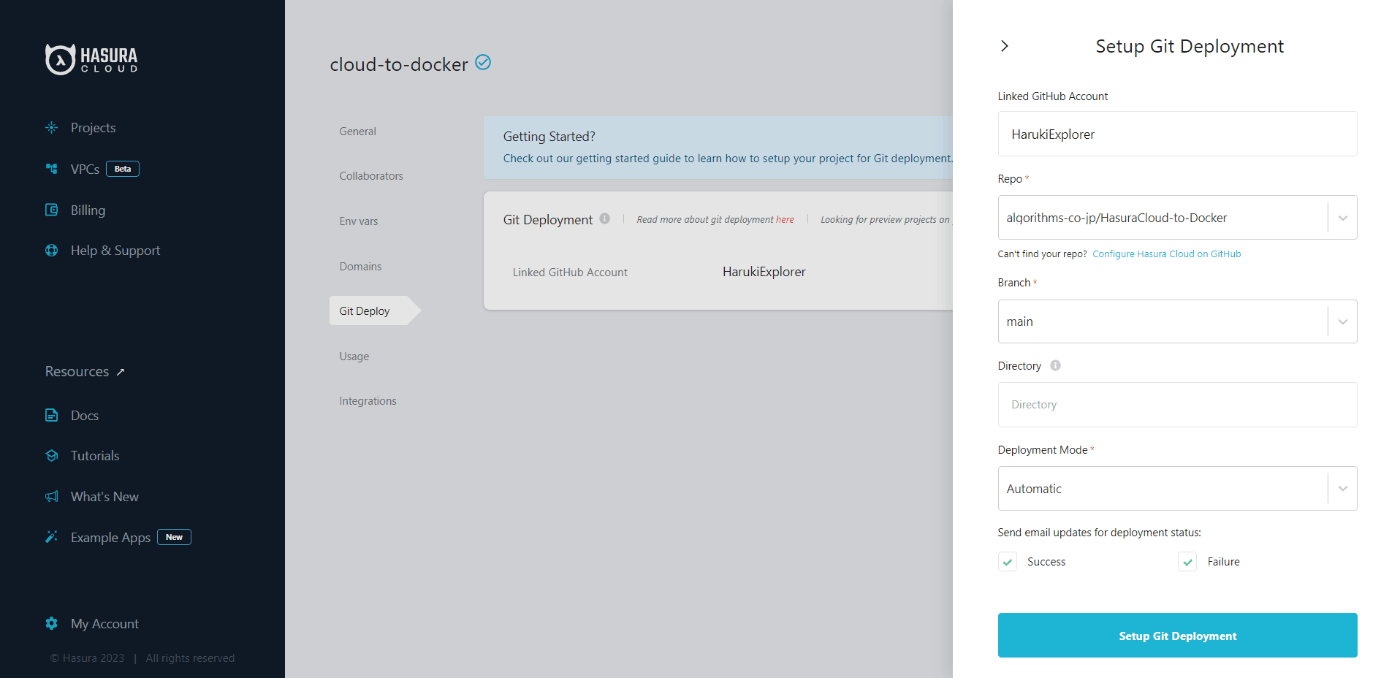Select the Git Deploy tab
This screenshot has width=1400, height=678.
coord(375,311)
